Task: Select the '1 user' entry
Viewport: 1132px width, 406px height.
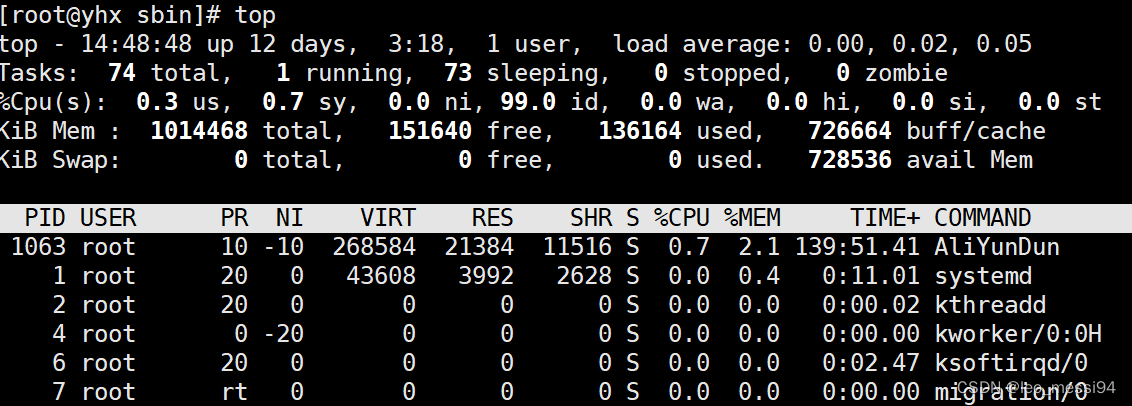Action: point(534,44)
